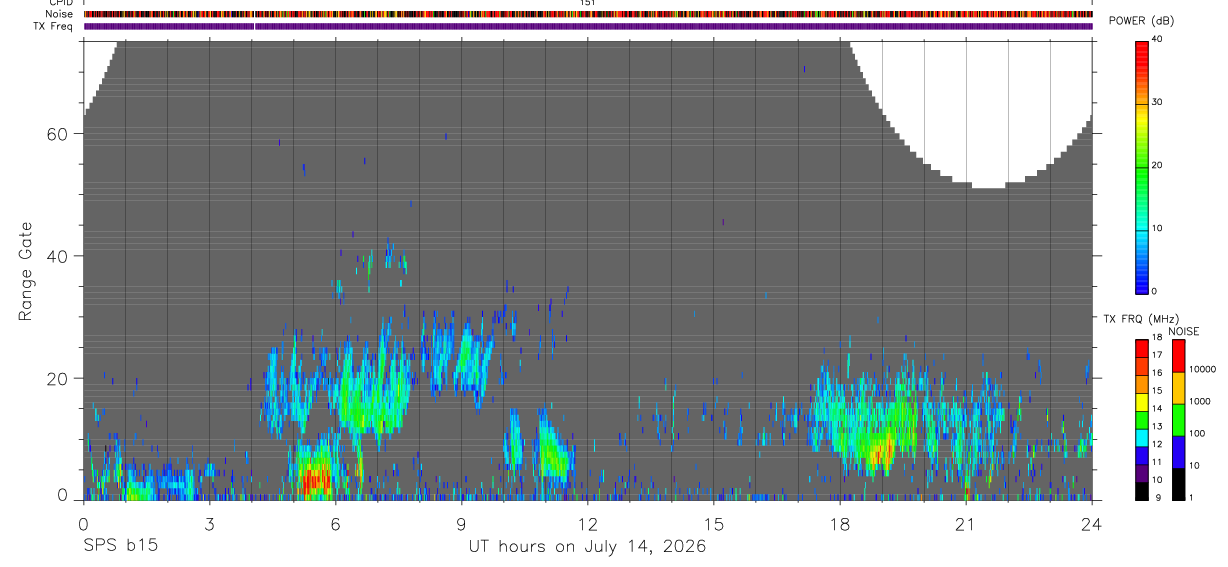
Task: Click the intense red echo near 5.5 UT
Action: [314, 480]
